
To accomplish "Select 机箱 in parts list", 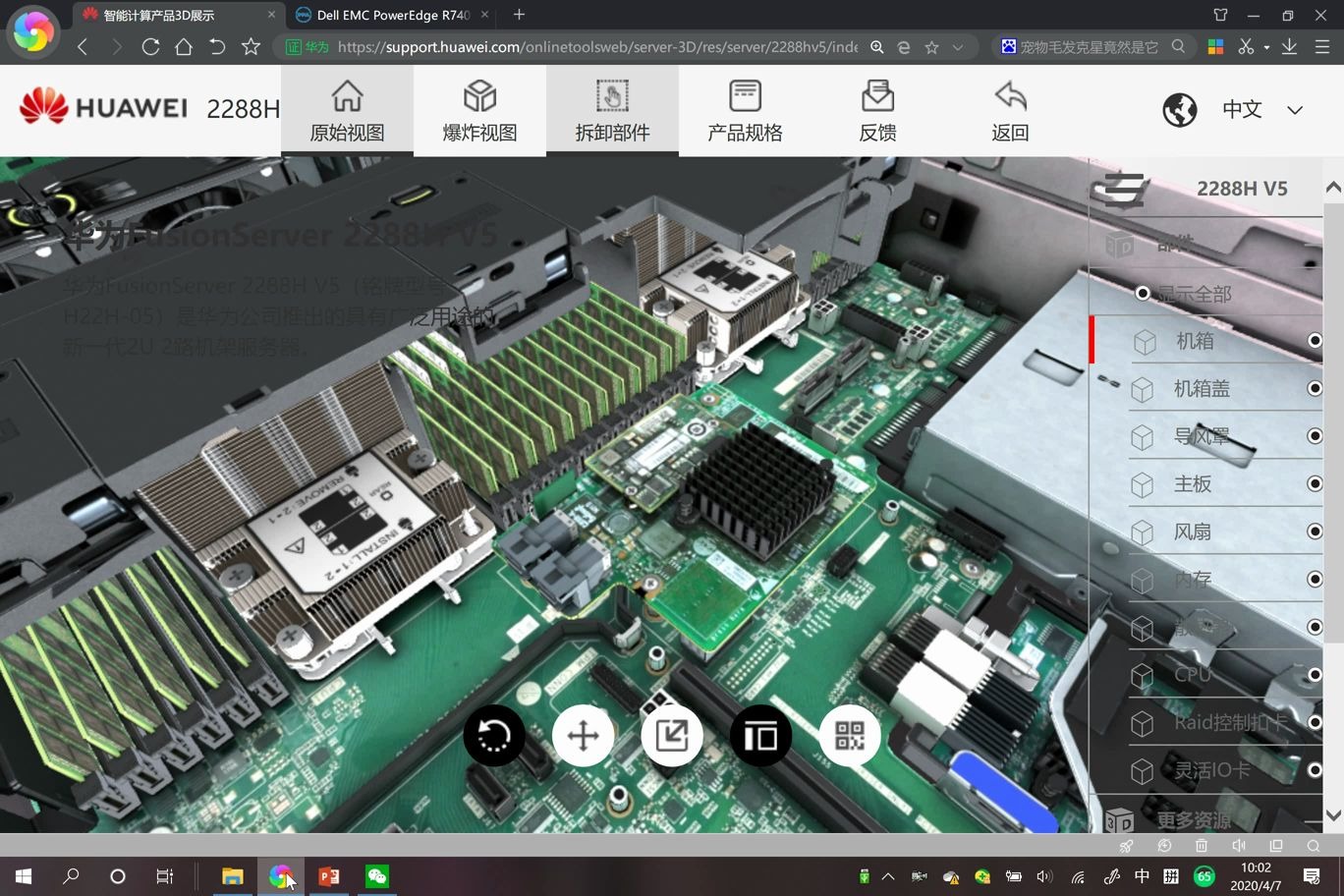I will pos(1195,341).
